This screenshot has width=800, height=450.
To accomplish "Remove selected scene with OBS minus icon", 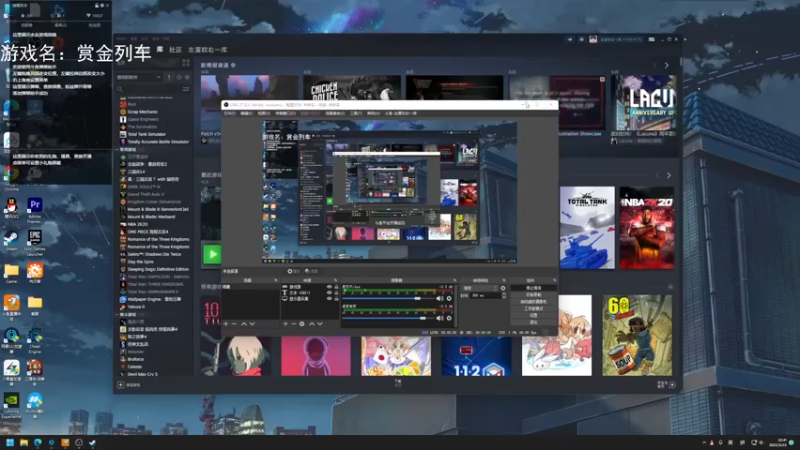I will 234,323.
